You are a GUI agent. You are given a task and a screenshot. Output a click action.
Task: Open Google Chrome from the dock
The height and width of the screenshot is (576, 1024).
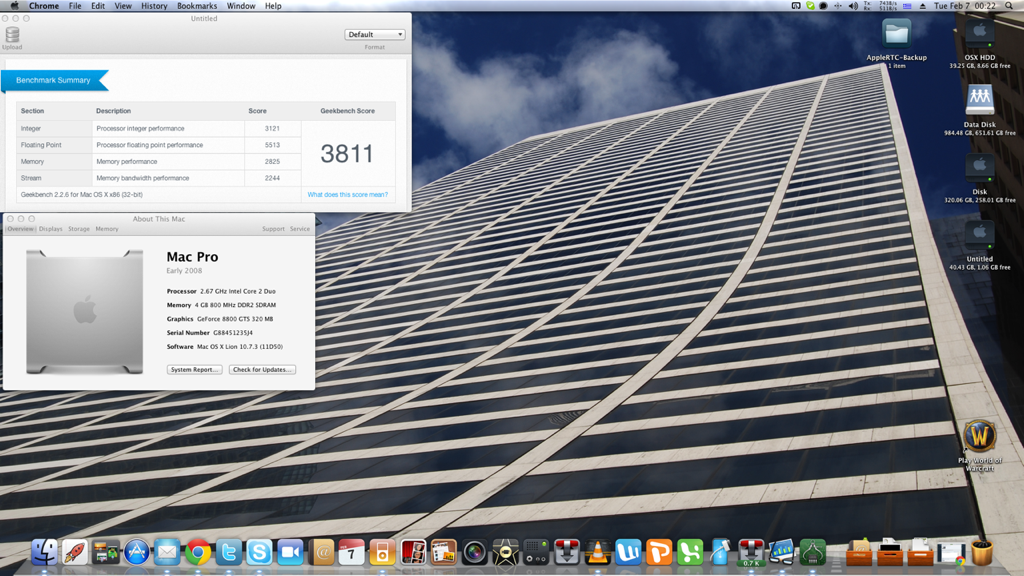[x=198, y=552]
